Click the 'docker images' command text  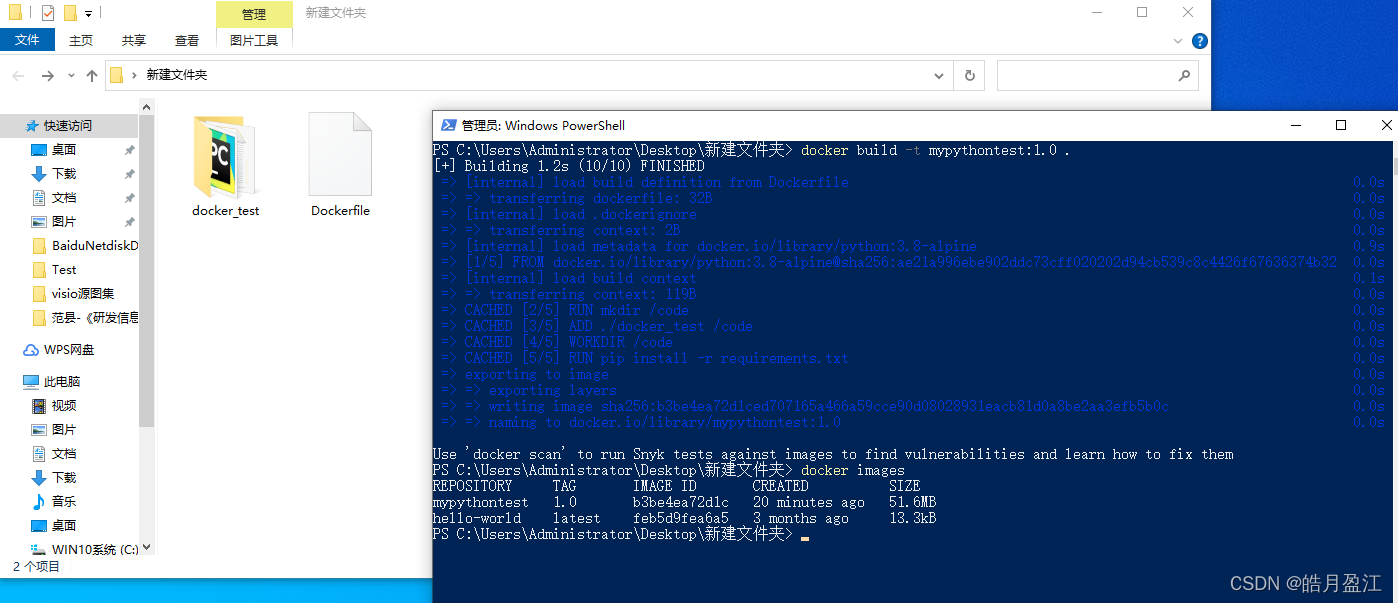click(853, 470)
